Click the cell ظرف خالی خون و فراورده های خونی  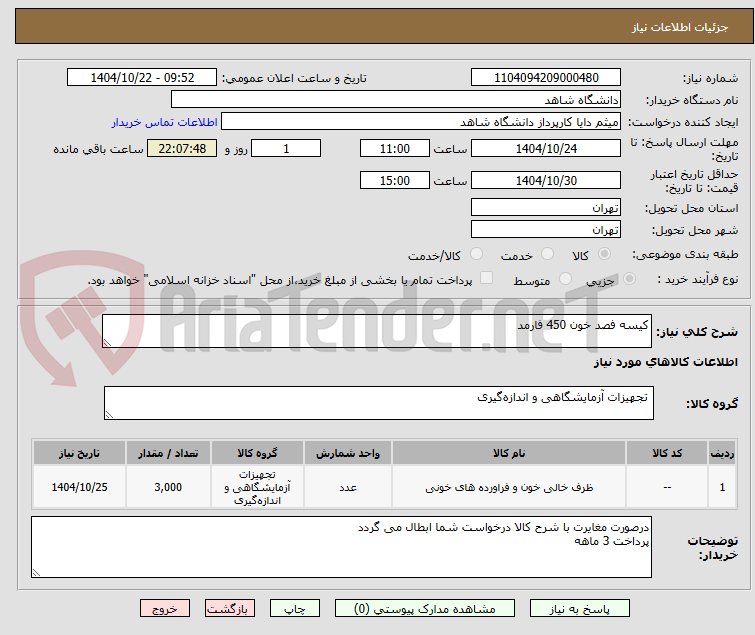509,487
